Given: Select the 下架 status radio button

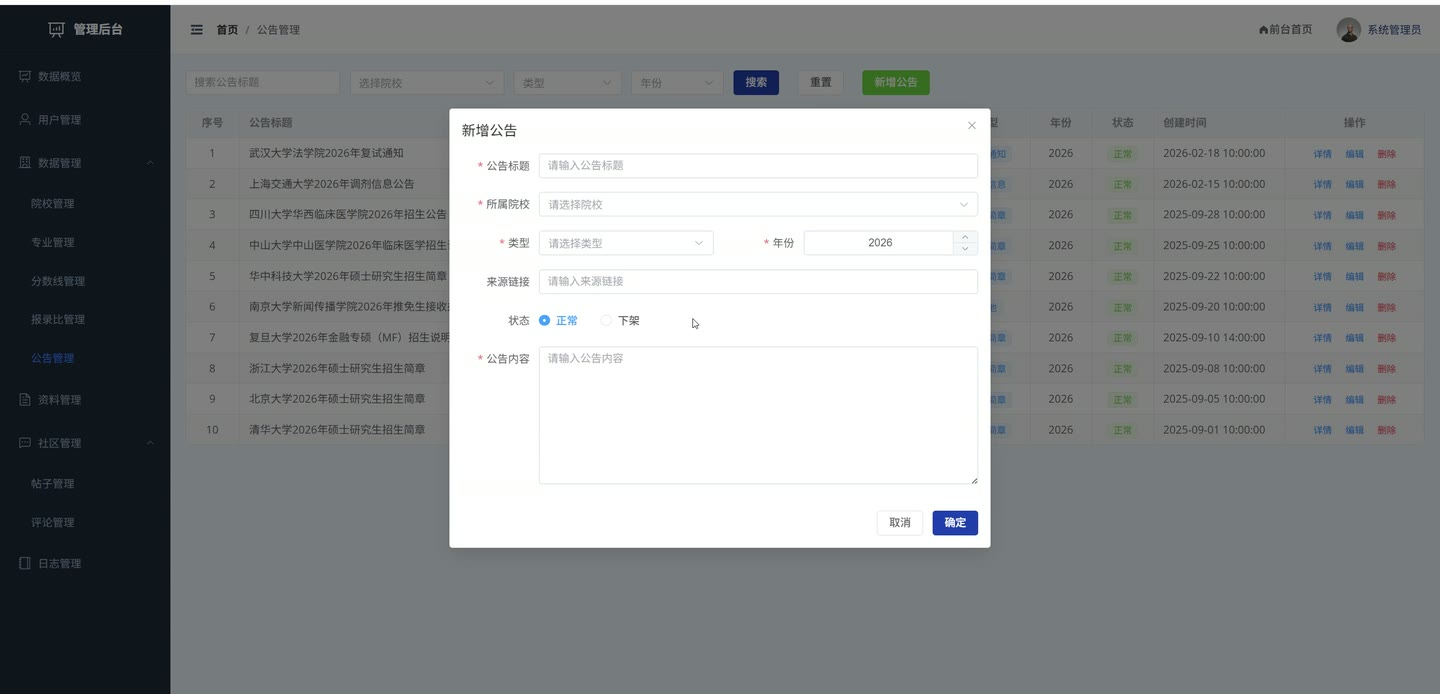Looking at the screenshot, I should (606, 321).
